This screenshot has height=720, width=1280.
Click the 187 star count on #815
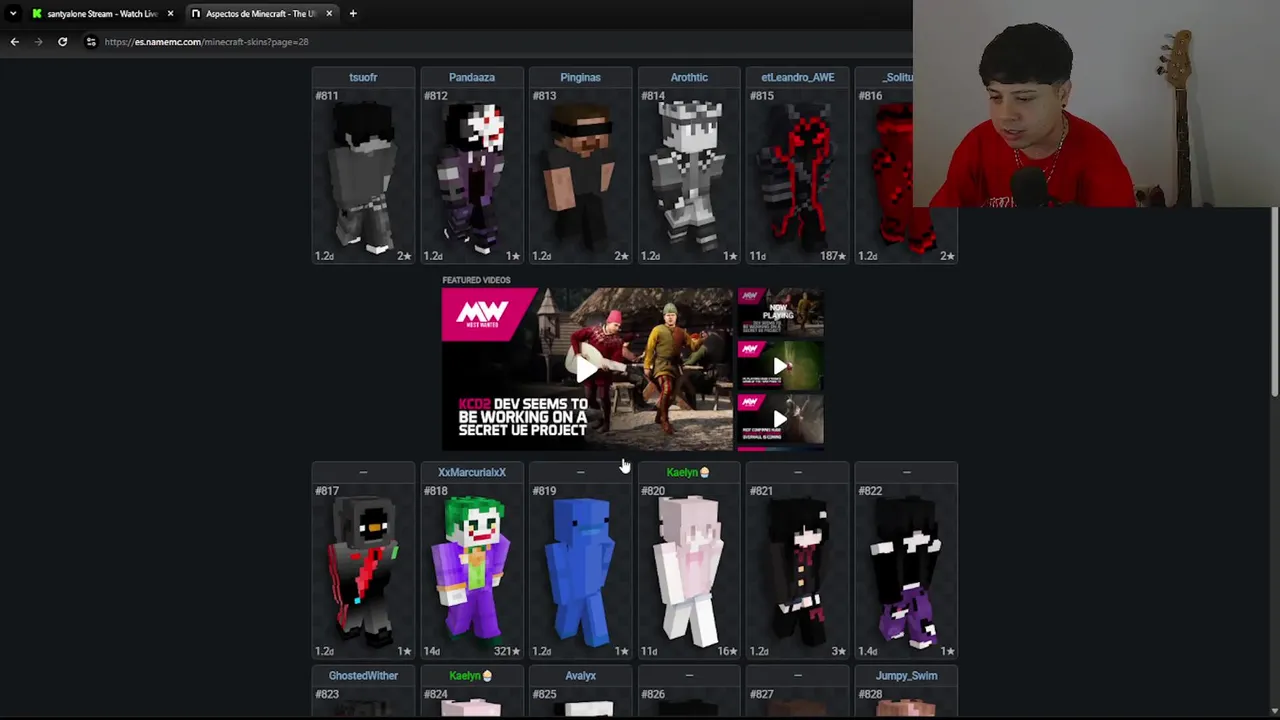pos(833,256)
